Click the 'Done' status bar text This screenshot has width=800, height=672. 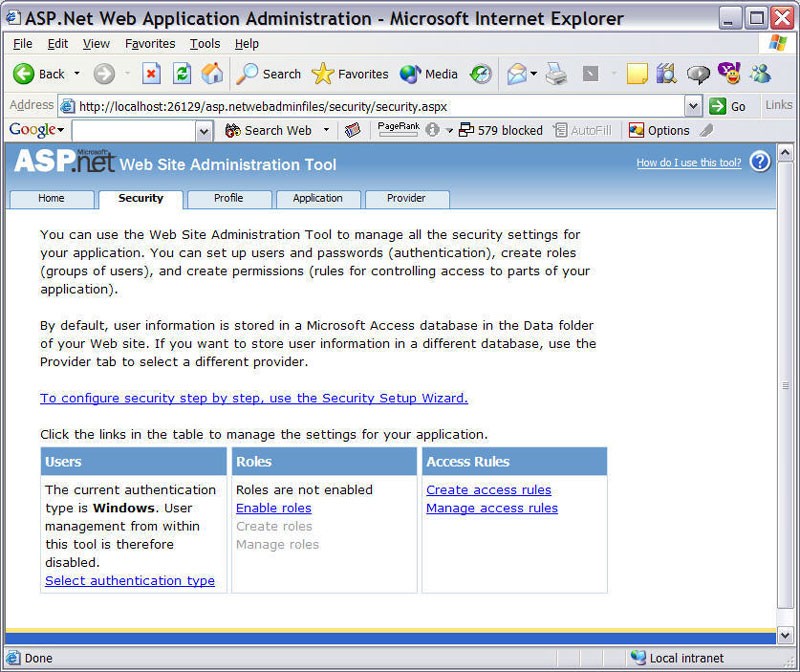coord(38,658)
